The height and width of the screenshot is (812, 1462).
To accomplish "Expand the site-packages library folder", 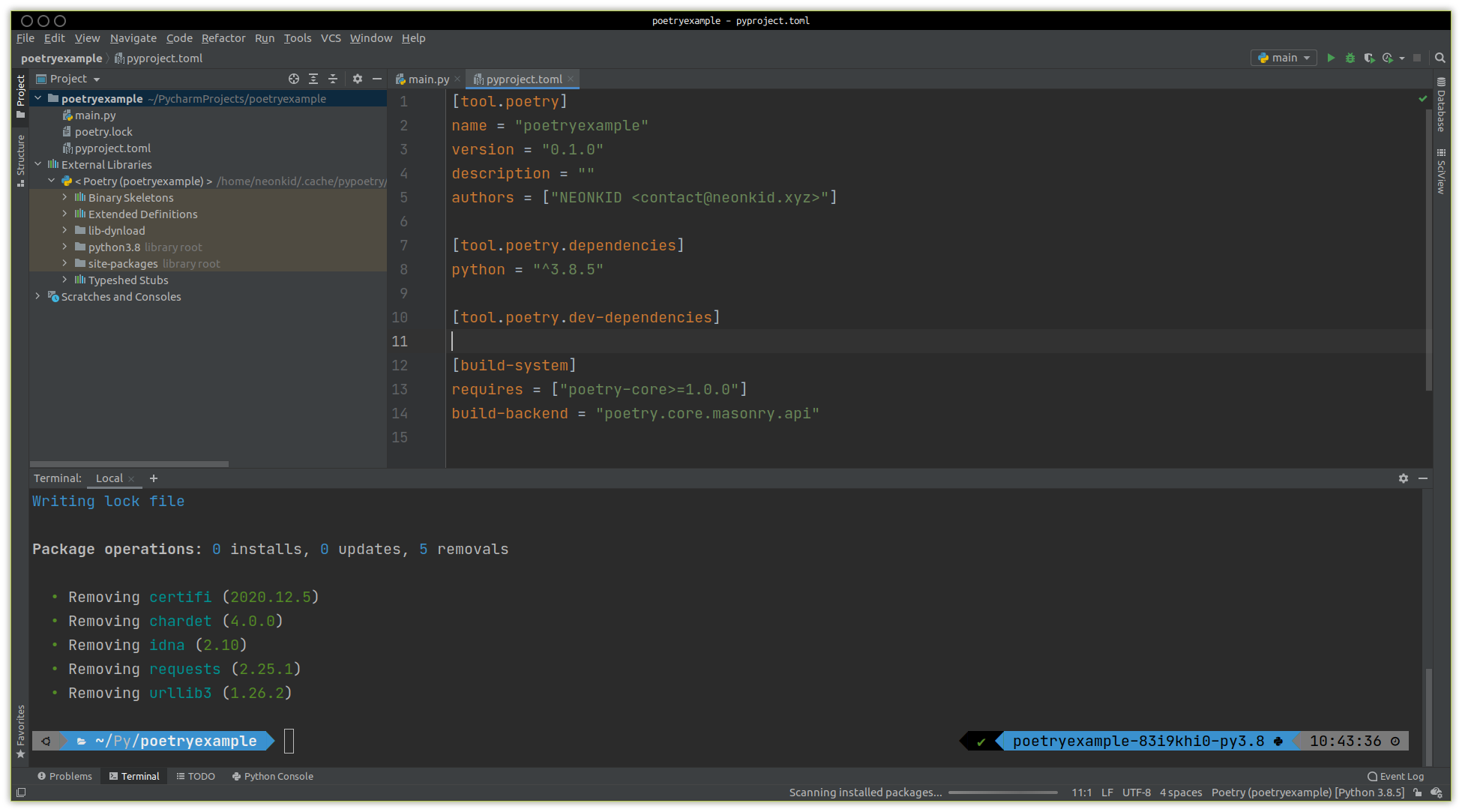I will coord(64,263).
